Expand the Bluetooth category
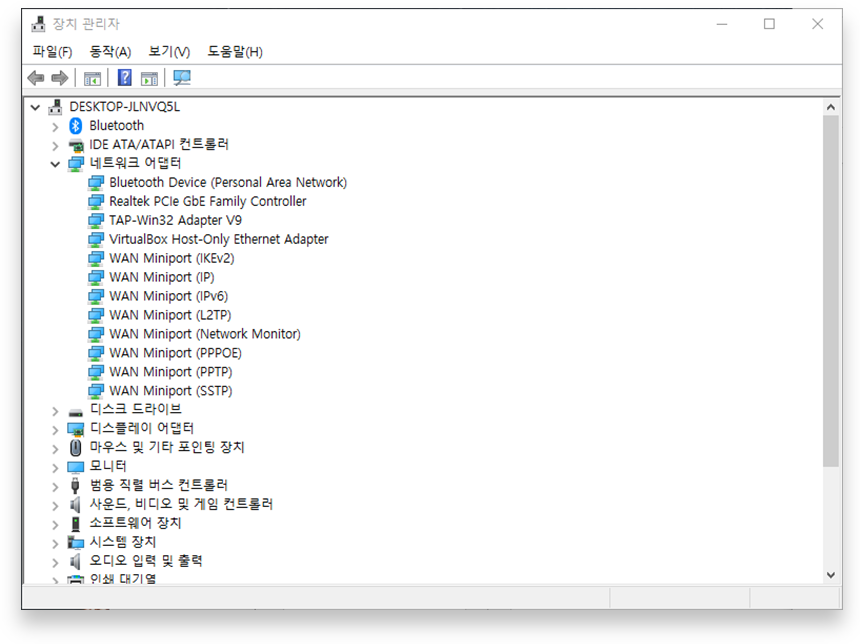 point(55,127)
